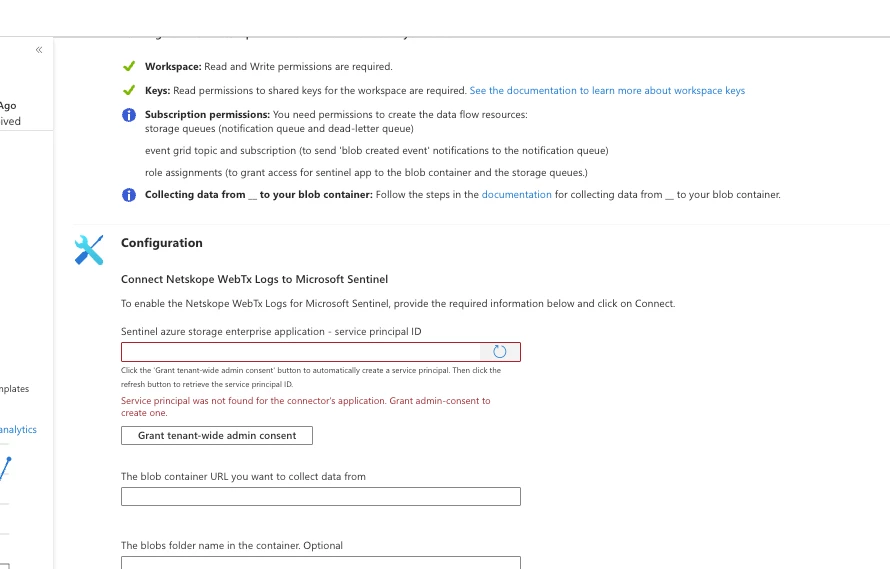Click 'Subscription permissions:' label

[x=207, y=114]
